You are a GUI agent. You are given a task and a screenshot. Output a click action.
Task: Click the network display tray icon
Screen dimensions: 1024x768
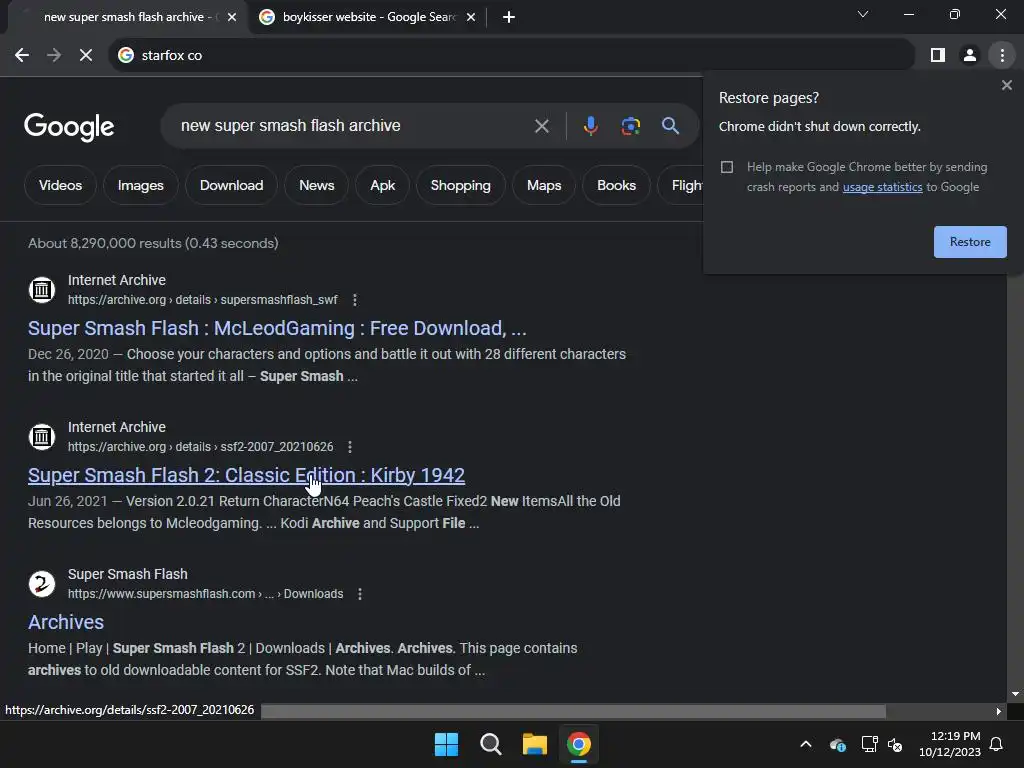pyautogui.click(x=869, y=744)
